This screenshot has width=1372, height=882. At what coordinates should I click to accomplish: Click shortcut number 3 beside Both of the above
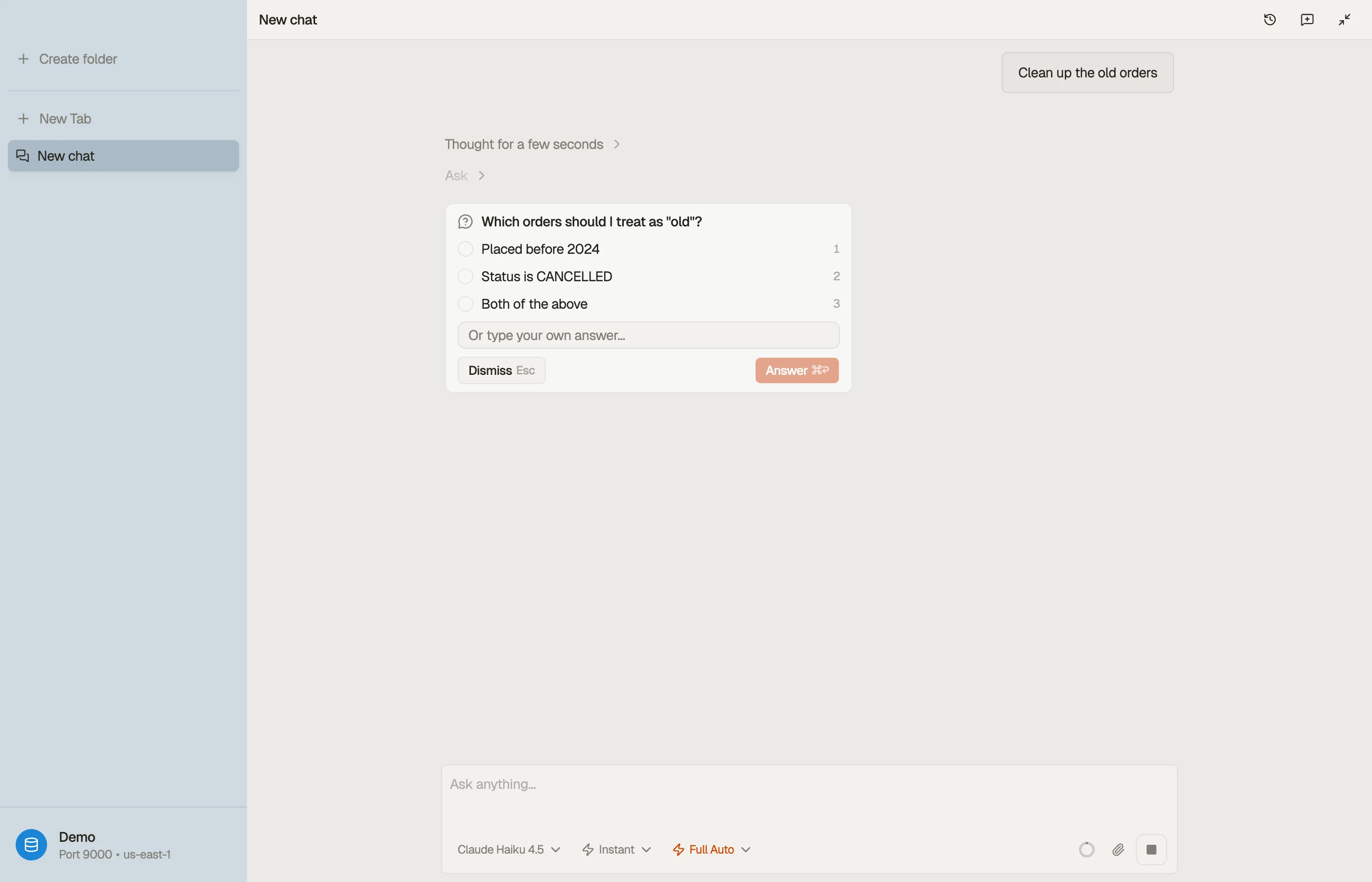click(x=836, y=304)
